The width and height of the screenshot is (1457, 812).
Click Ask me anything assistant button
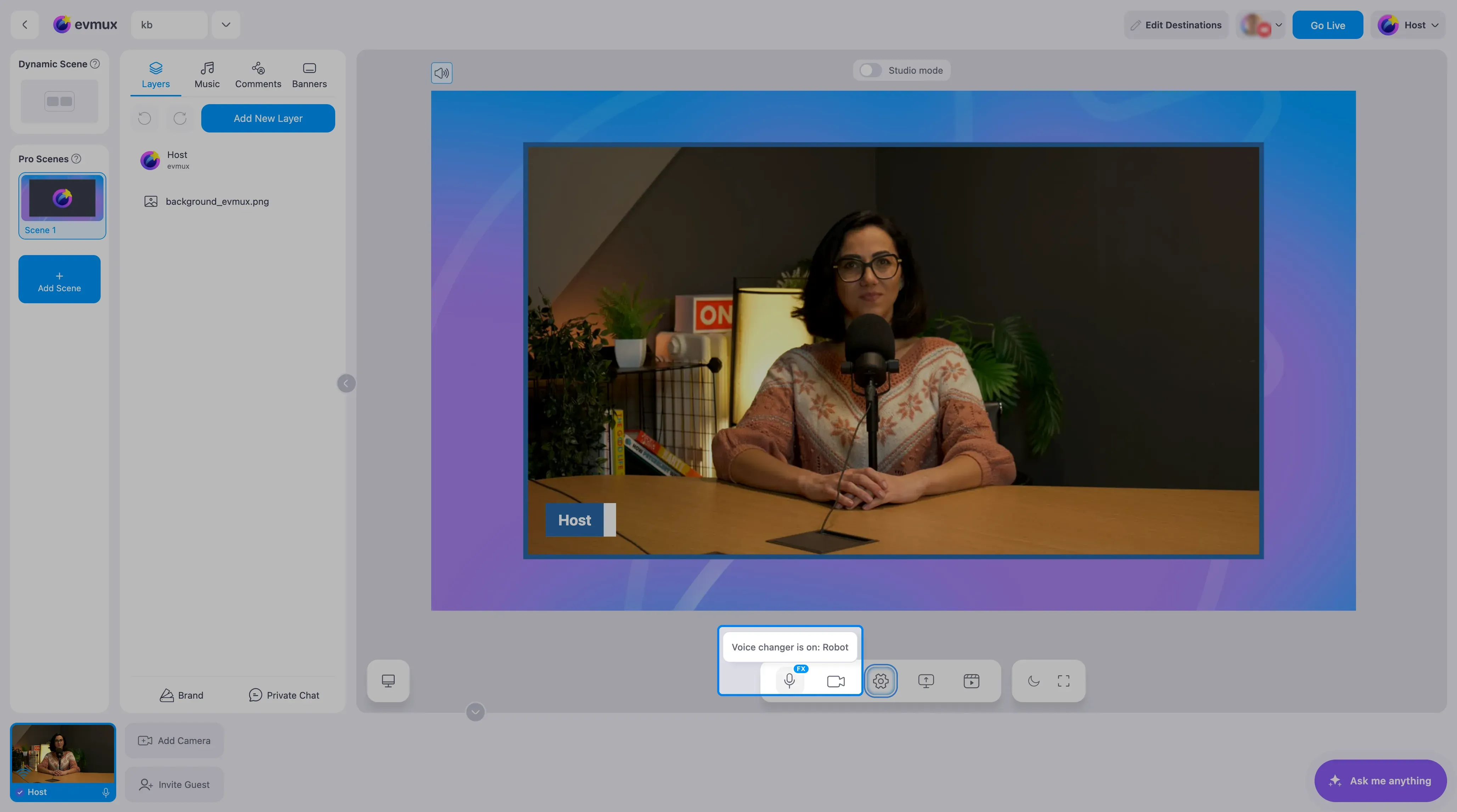click(x=1380, y=780)
